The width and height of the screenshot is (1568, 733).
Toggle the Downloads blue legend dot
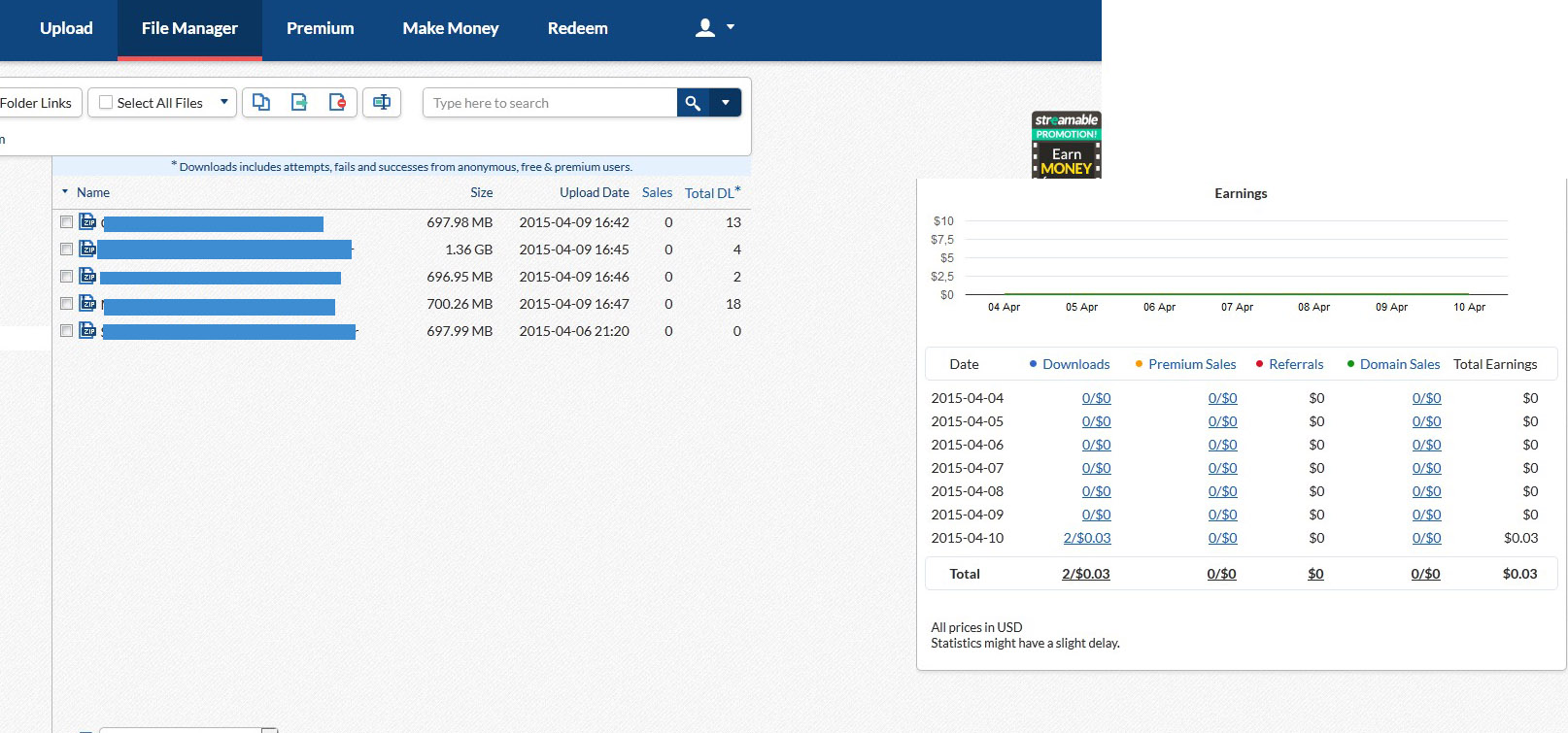coord(1033,364)
